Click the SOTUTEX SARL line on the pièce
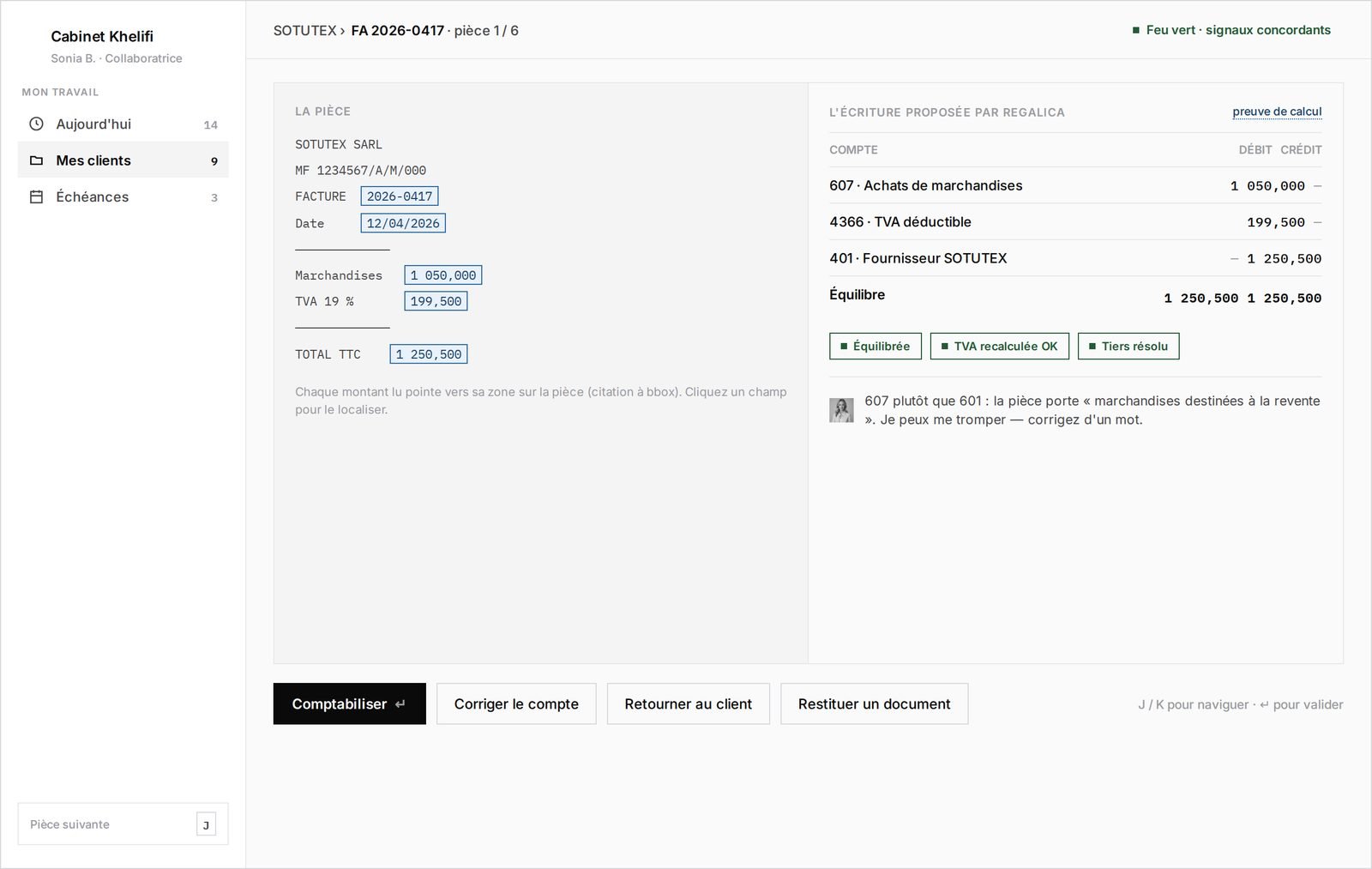The height and width of the screenshot is (869, 1372). [x=339, y=144]
